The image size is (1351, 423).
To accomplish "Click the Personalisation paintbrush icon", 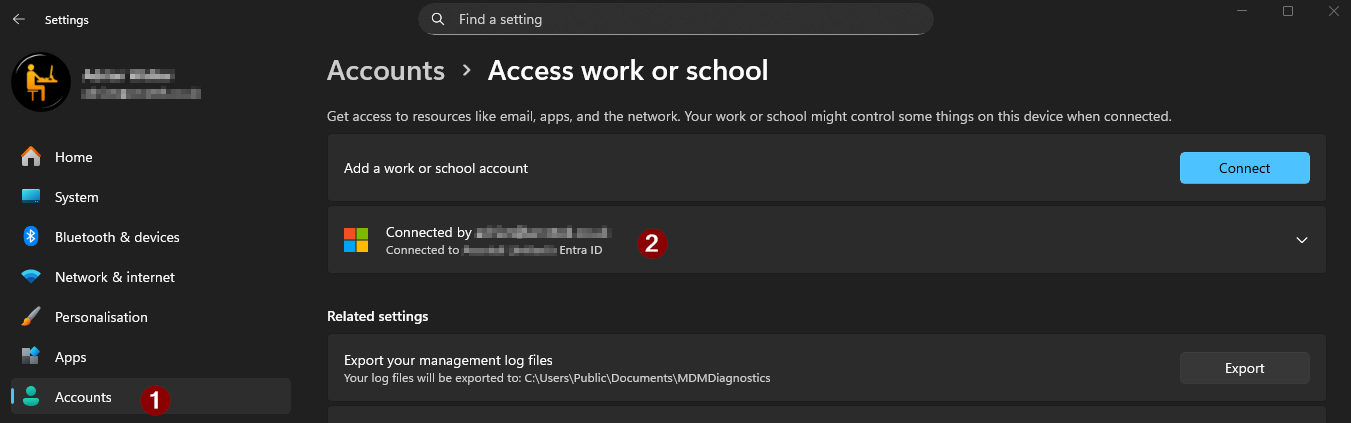I will [x=31, y=317].
